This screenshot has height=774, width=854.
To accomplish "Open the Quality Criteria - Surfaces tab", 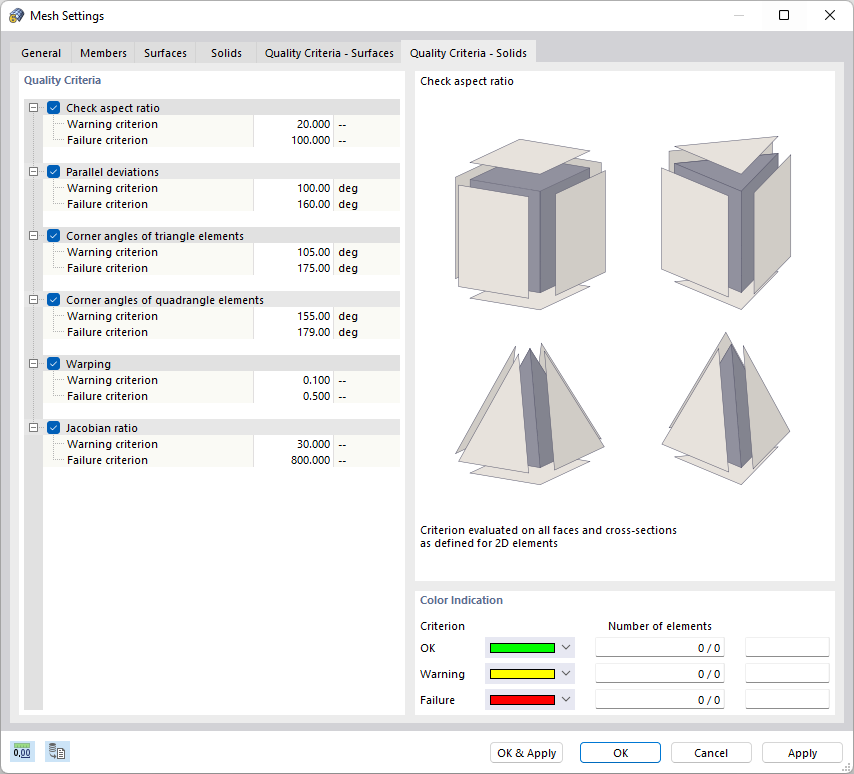I will click(x=328, y=53).
